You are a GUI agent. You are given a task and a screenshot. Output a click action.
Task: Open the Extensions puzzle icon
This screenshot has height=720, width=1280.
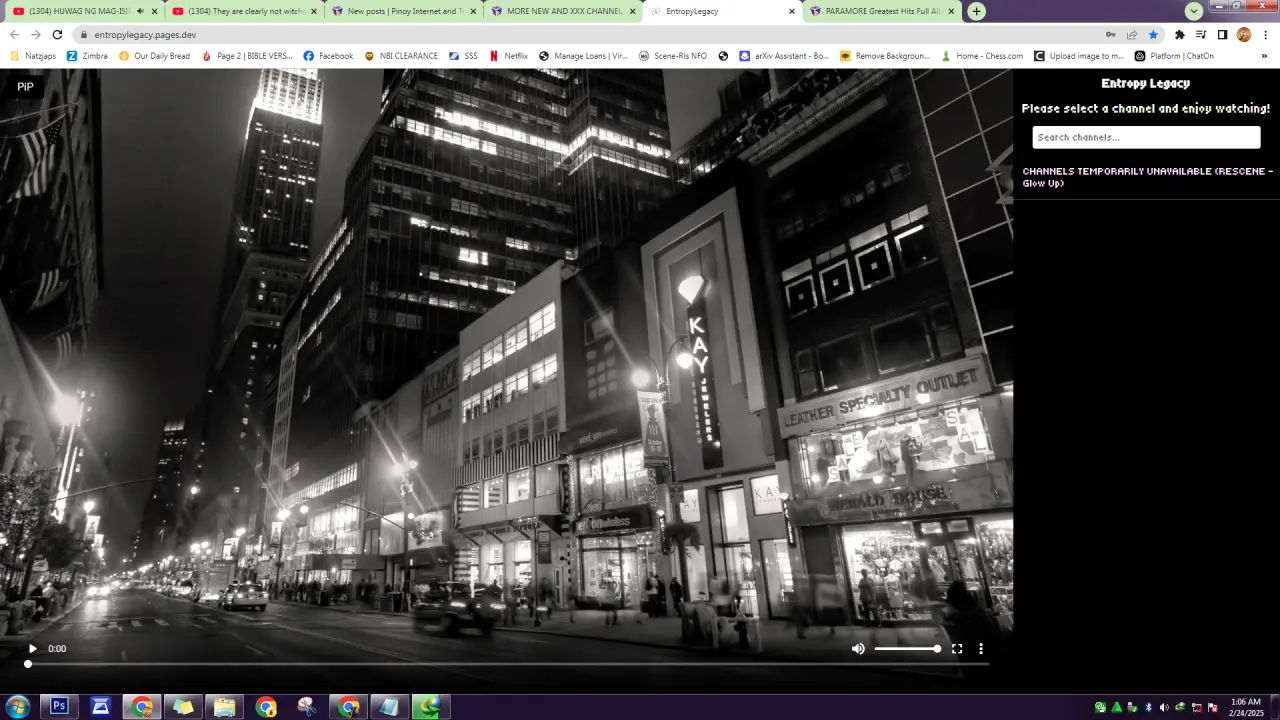(x=1180, y=34)
